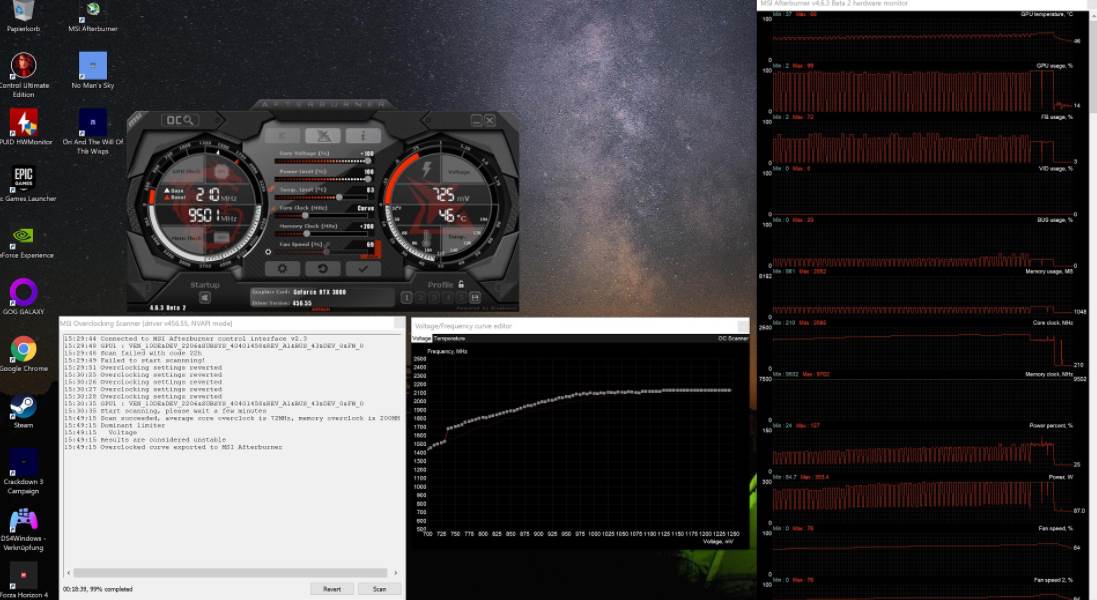Click 'Overclocked curve exported to MSI Afterburner' line

click(x=173, y=447)
